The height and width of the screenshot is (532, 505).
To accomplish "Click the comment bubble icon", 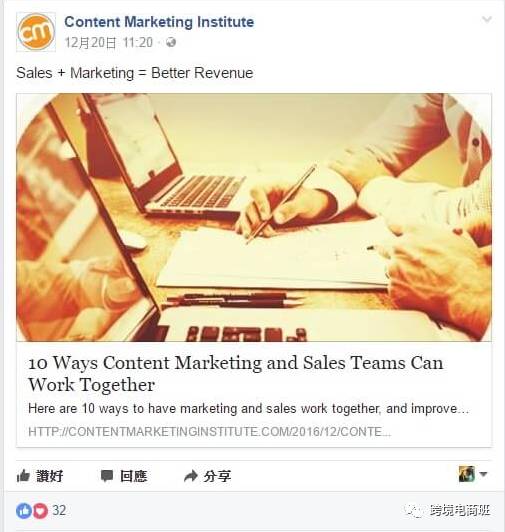I will pos(107,476).
